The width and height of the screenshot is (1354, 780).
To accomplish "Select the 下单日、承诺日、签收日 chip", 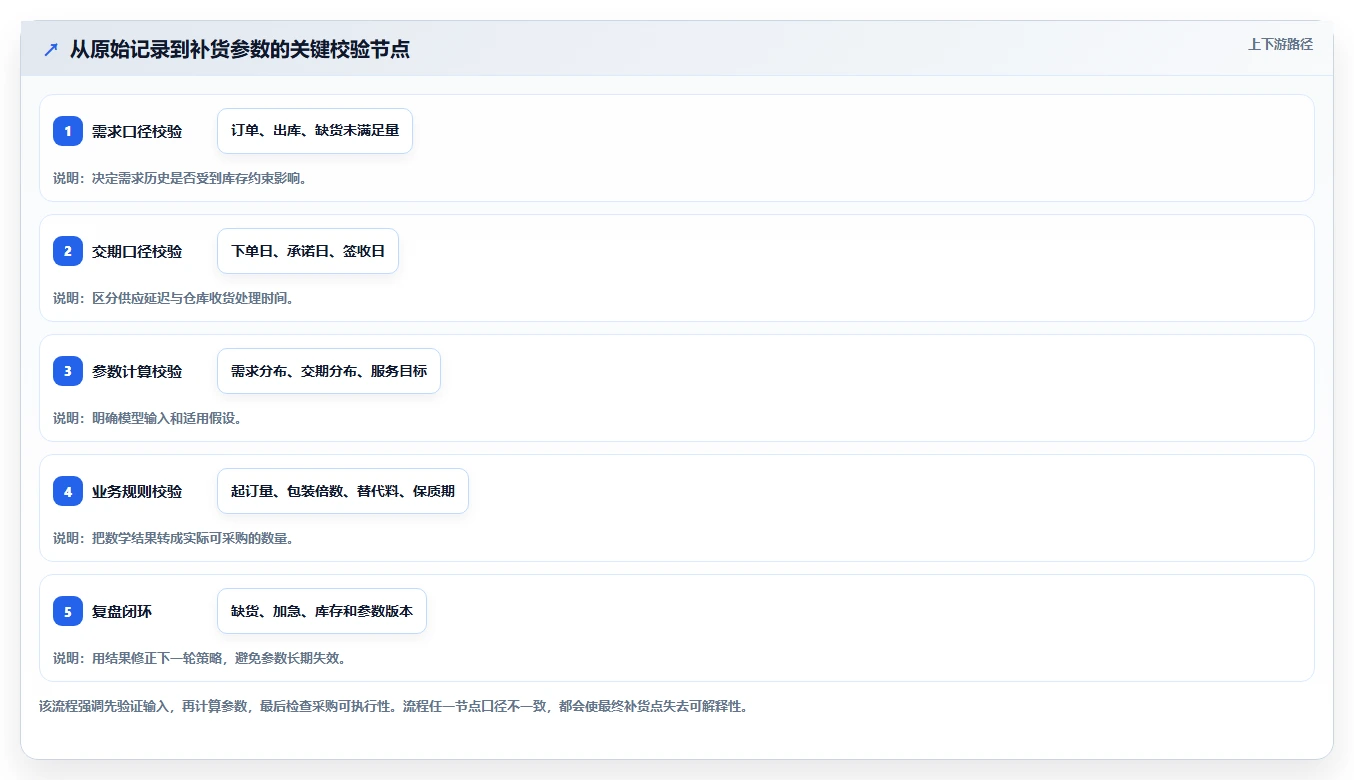I will click(308, 251).
